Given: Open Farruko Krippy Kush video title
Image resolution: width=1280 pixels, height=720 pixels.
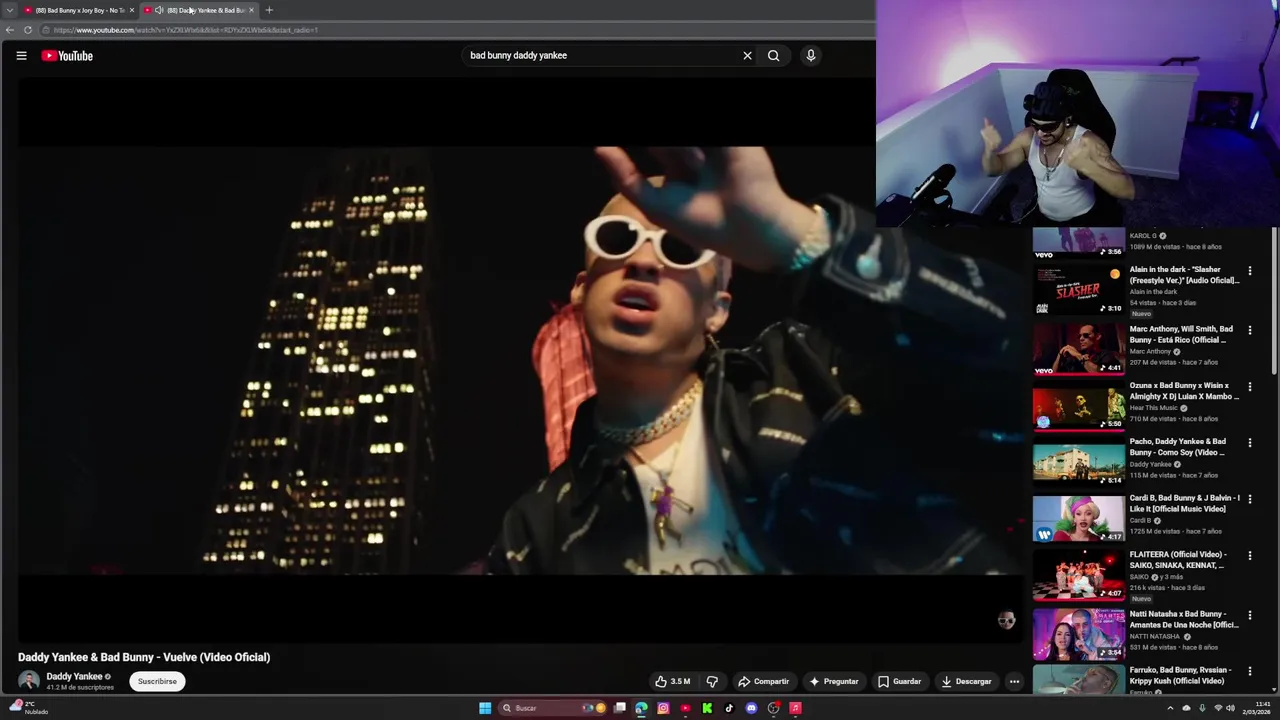Looking at the screenshot, I should click(x=1179, y=676).
